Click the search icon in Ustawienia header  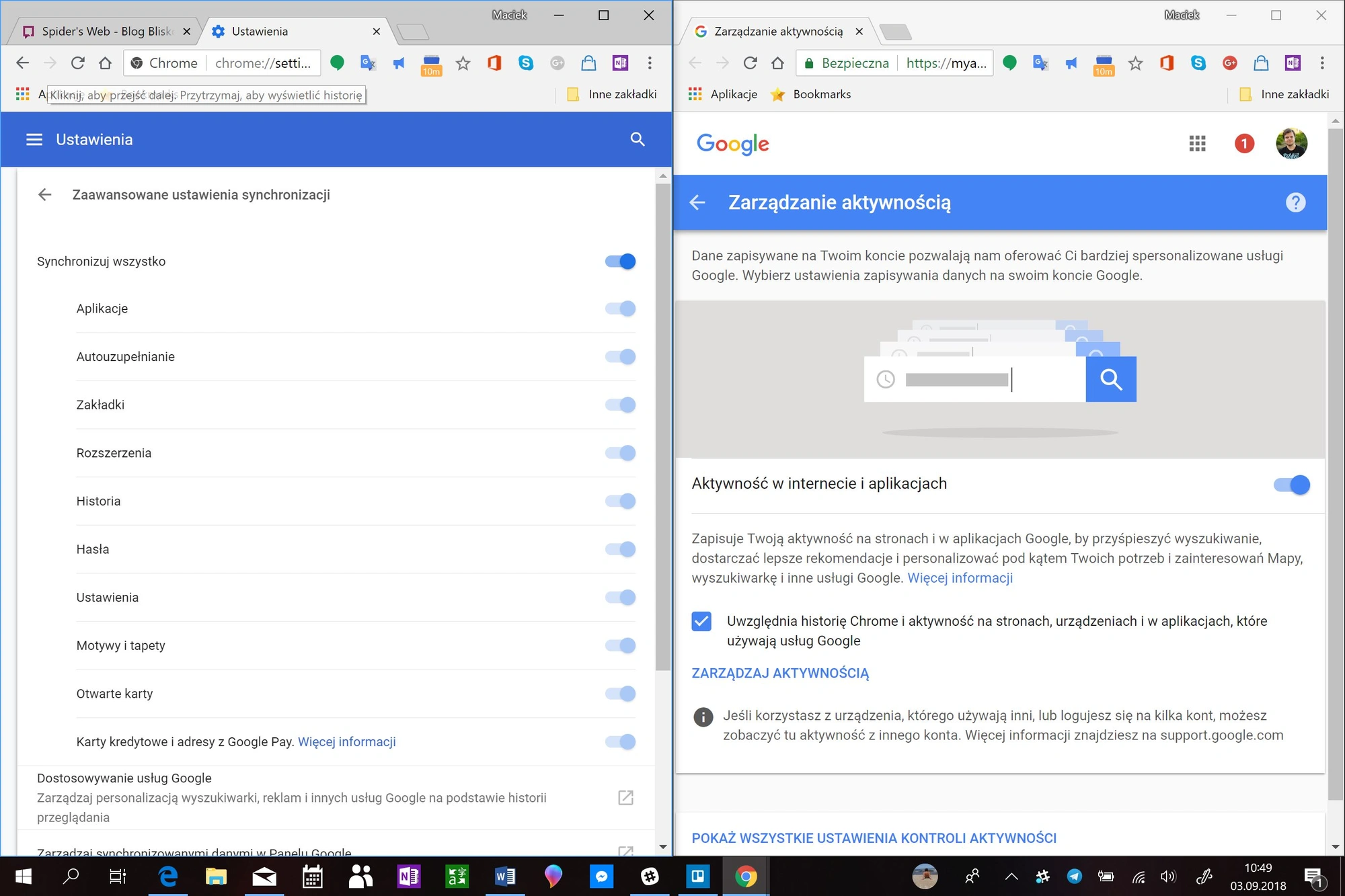[x=638, y=139]
